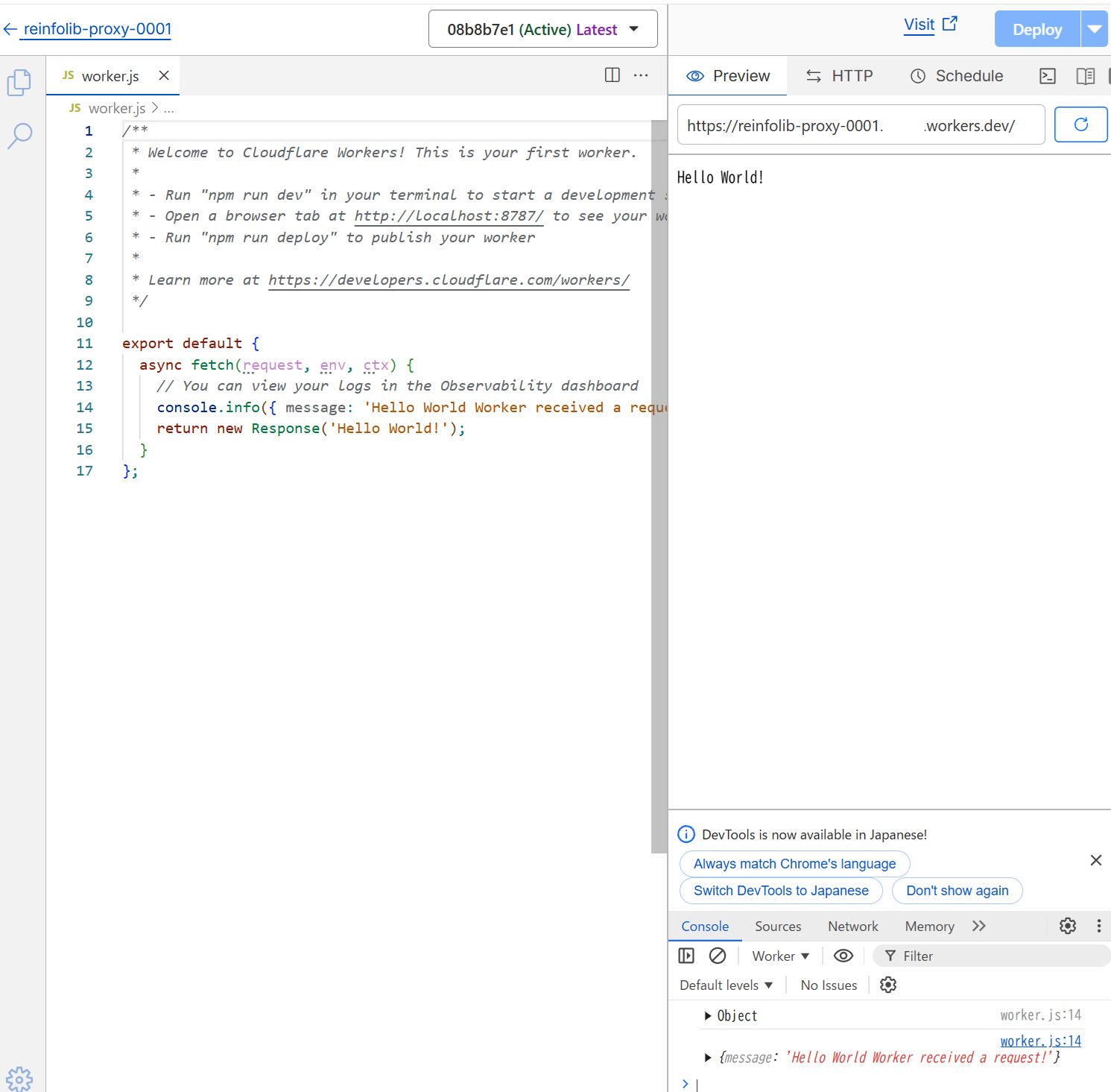The width and height of the screenshot is (1111, 1092).
Task: Open the version 08b8b7e1 dropdown
Action: (543, 29)
